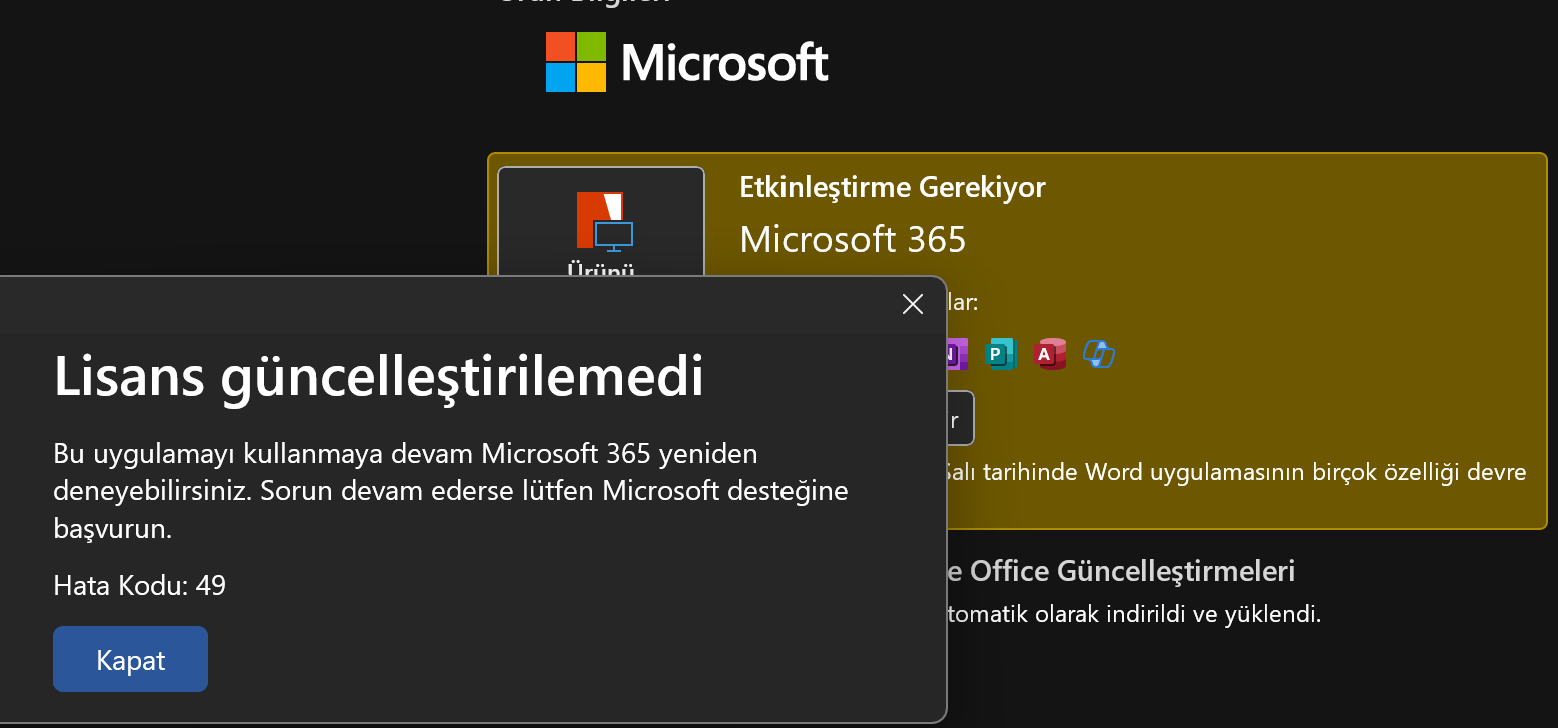Image resolution: width=1558 pixels, height=728 pixels.
Task: Close the license error dialog with Kapat
Action: click(x=130, y=659)
